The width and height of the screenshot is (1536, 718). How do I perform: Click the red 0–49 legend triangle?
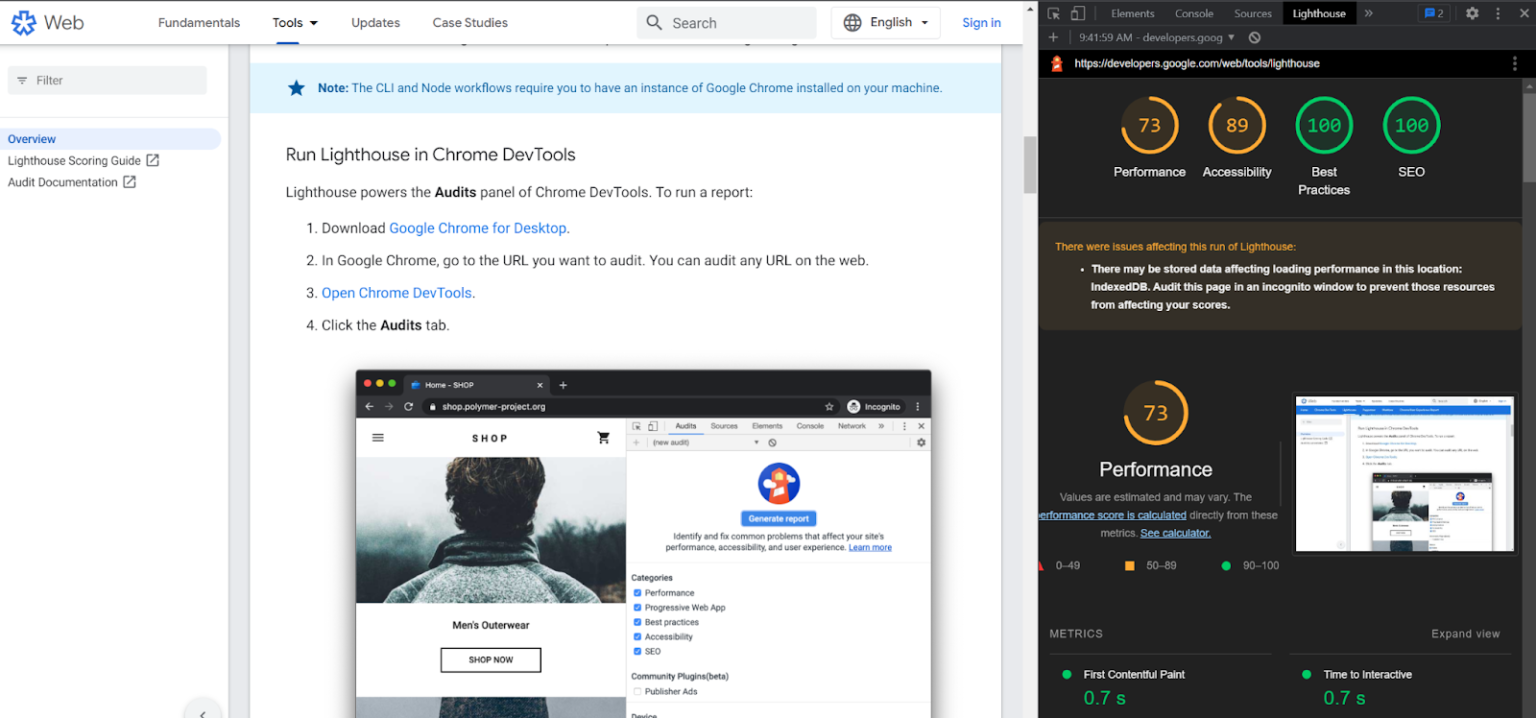[x=1043, y=566]
